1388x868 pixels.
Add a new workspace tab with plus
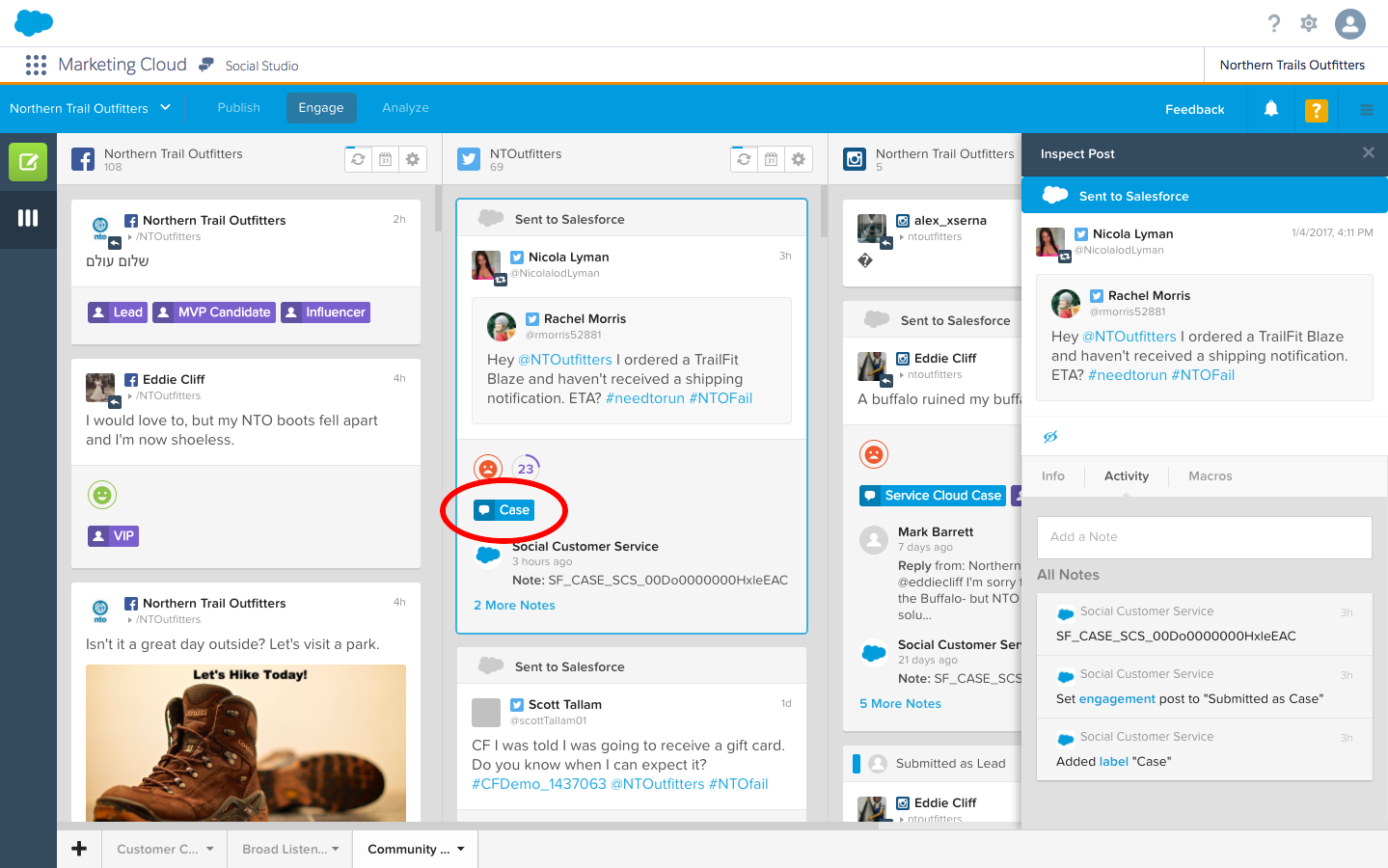click(x=79, y=849)
